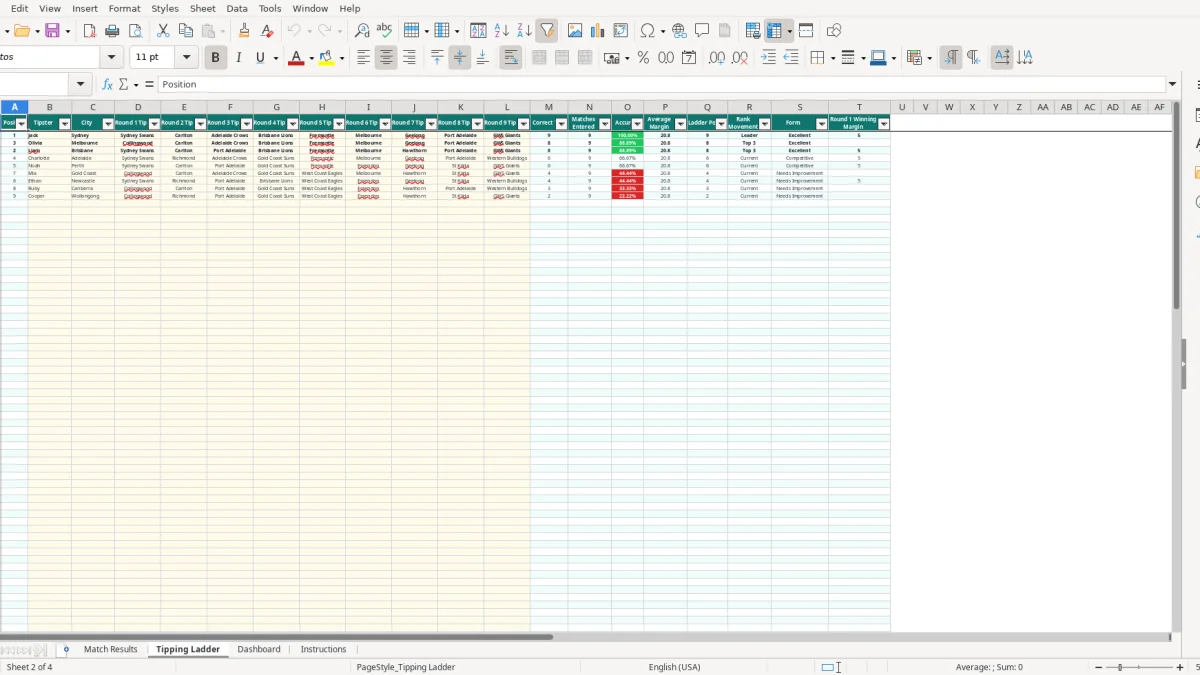Click the Print icon
This screenshot has height=675, width=1200.
click(x=112, y=31)
